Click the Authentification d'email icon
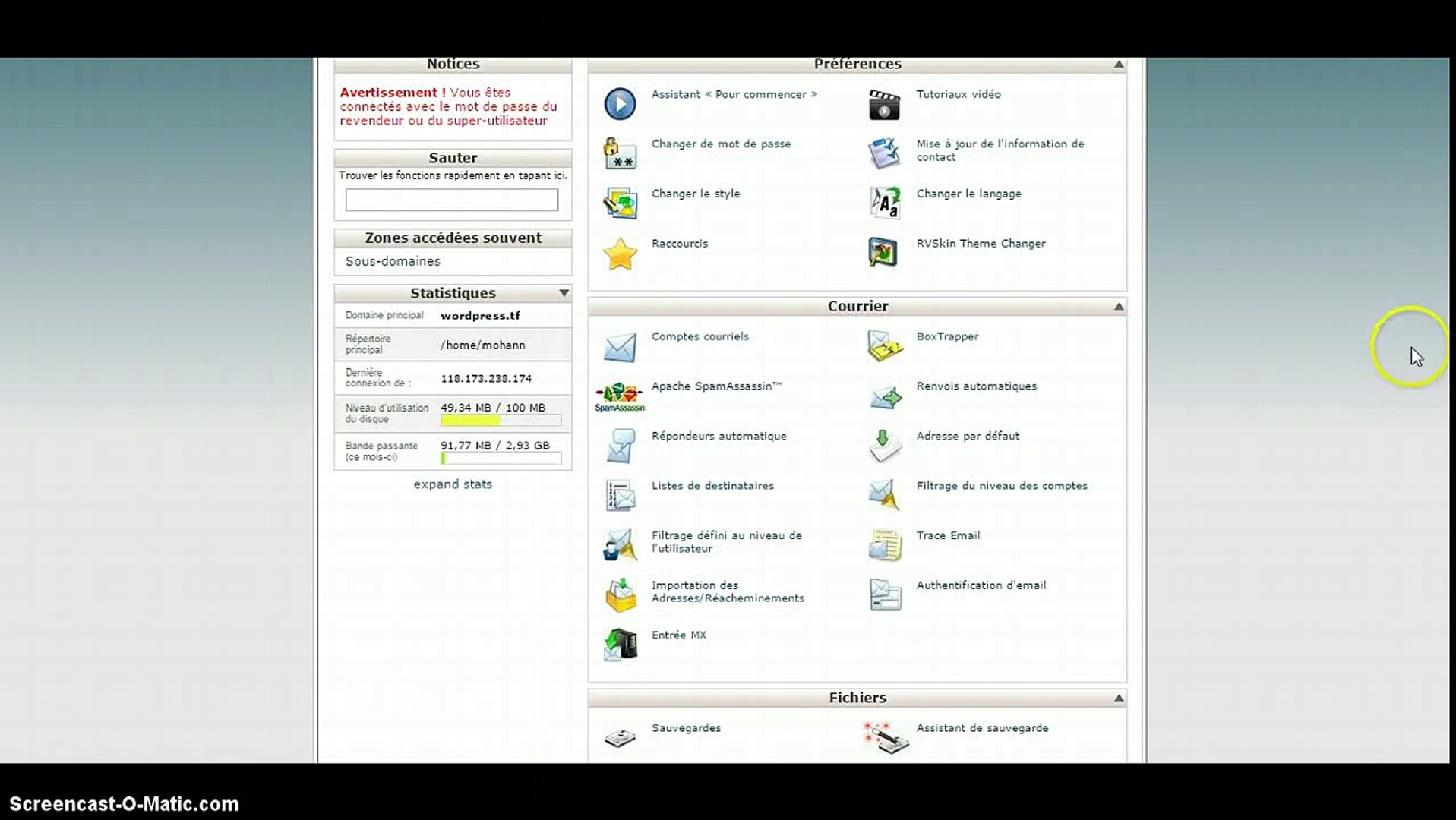 point(884,595)
